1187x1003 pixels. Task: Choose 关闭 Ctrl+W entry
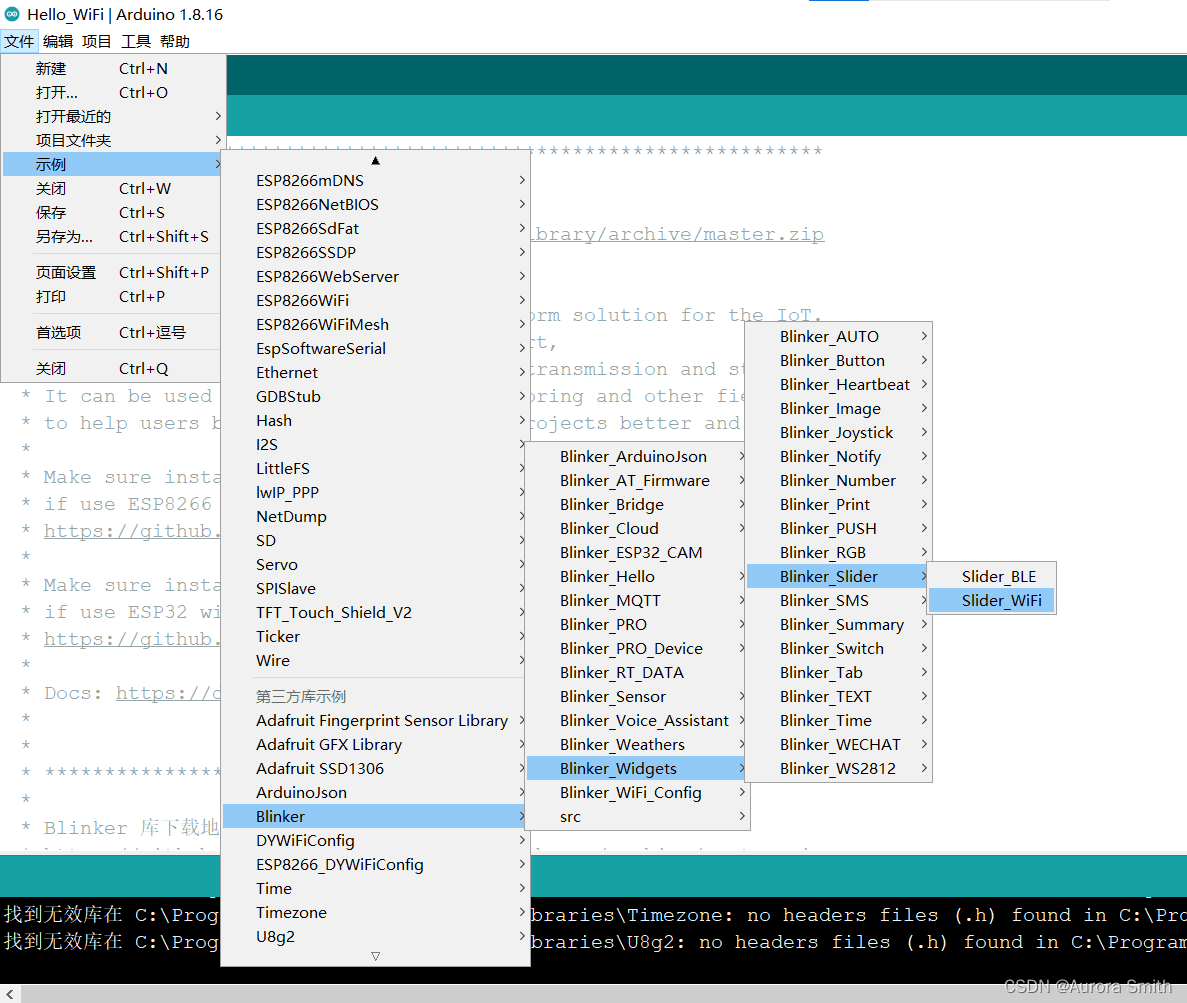click(x=112, y=188)
